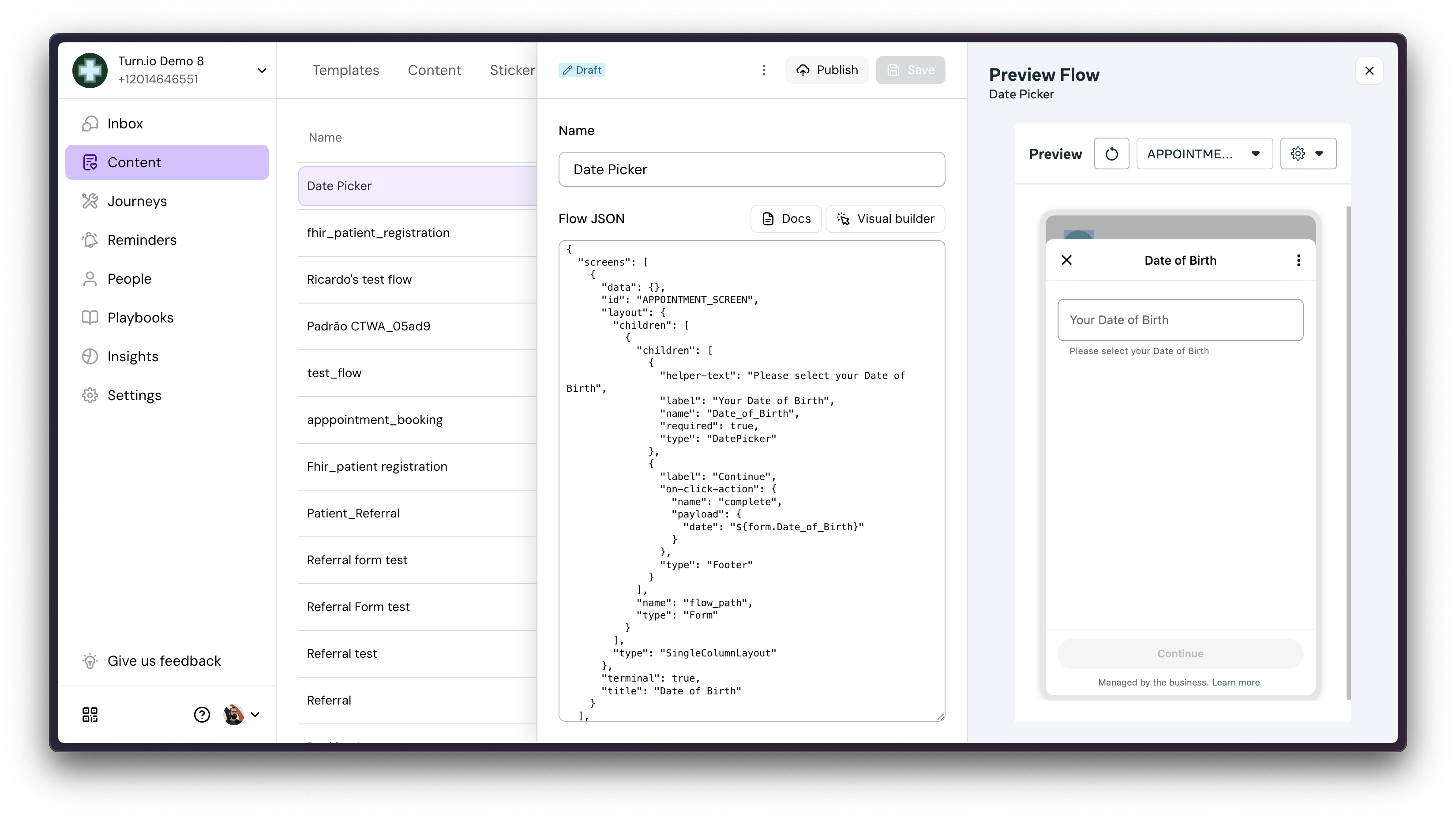Click the refresh preview icon button
This screenshot has height=817, width=1456.
tap(1111, 154)
